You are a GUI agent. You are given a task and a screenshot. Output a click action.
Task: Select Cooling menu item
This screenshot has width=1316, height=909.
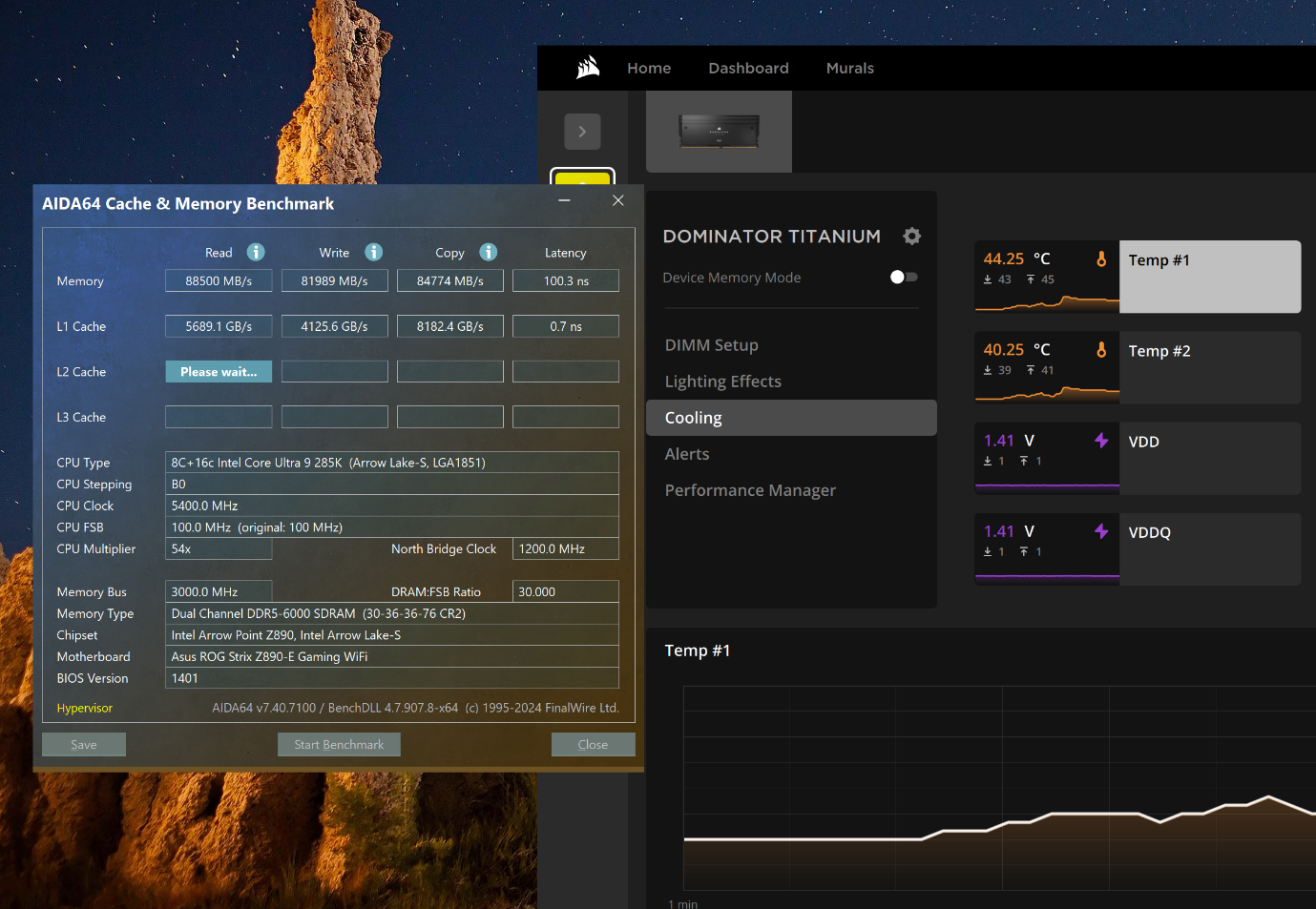(791, 418)
